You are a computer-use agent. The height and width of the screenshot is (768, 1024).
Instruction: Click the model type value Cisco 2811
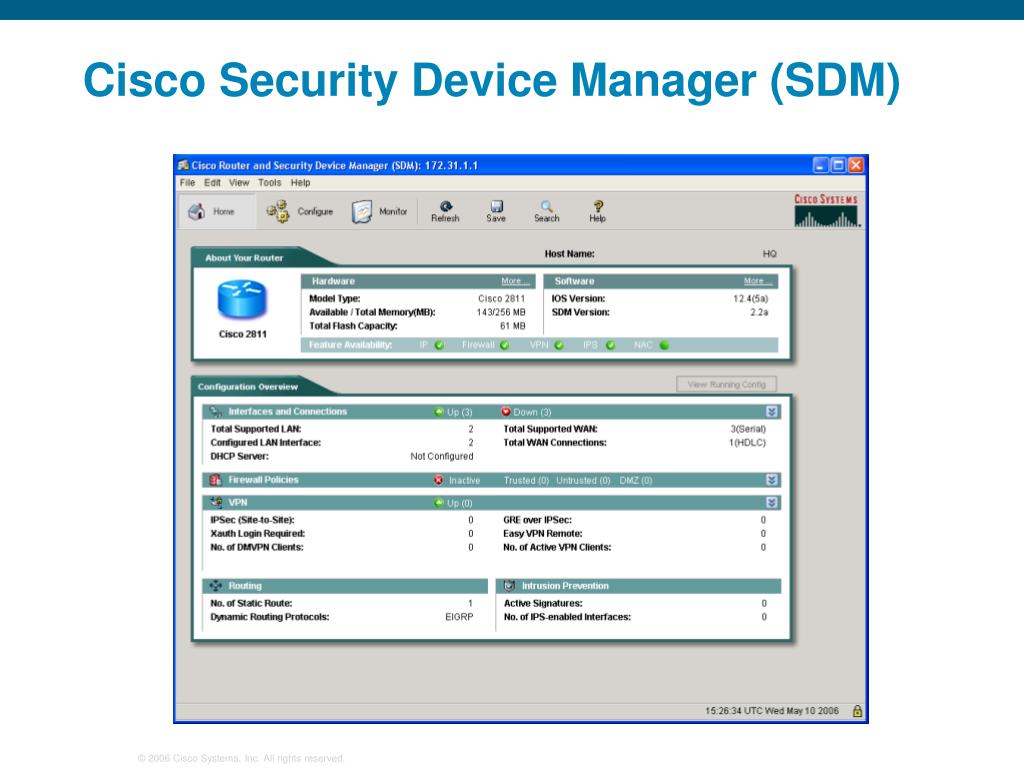pyautogui.click(x=502, y=298)
